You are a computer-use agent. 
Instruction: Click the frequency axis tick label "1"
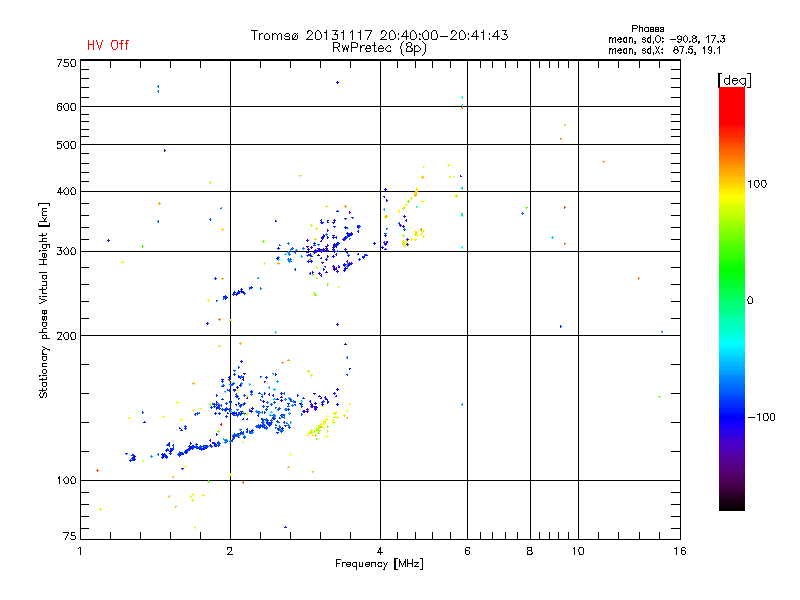click(80, 551)
